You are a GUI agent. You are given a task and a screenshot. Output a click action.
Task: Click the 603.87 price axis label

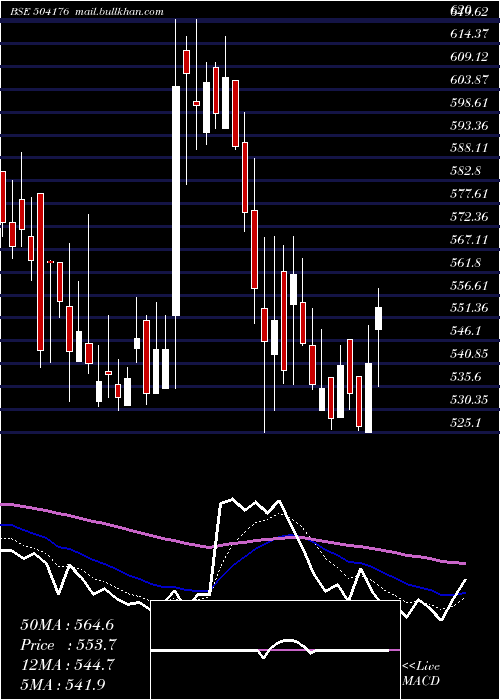[x=469, y=80]
